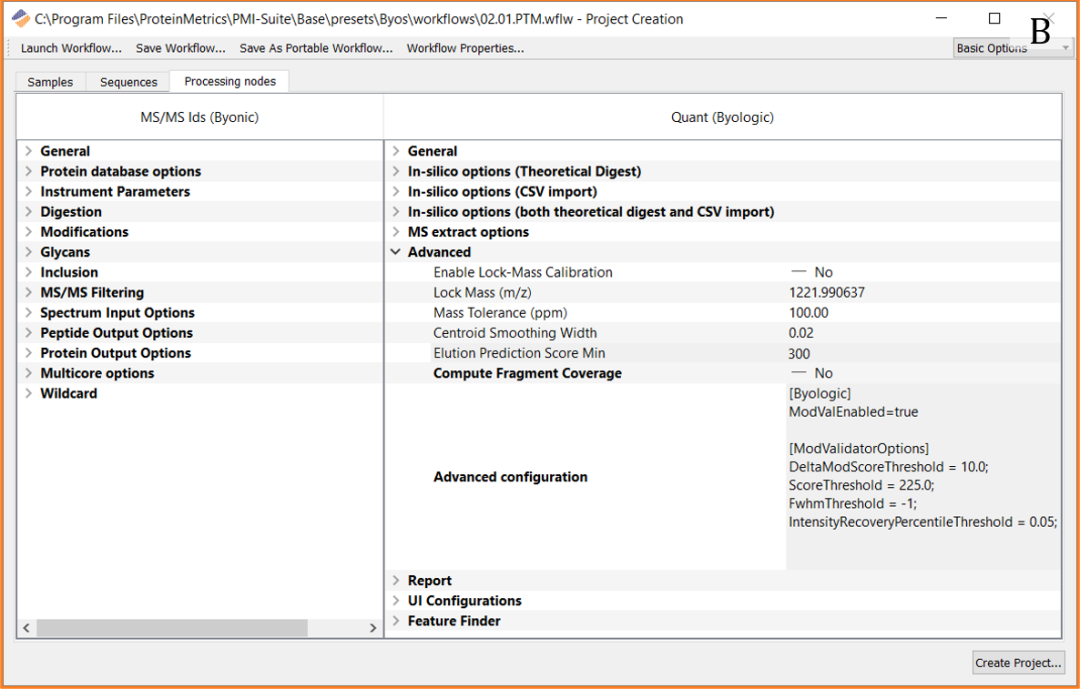Image resolution: width=1080 pixels, height=689 pixels.
Task: Click the Create Project button
Action: click(1018, 662)
